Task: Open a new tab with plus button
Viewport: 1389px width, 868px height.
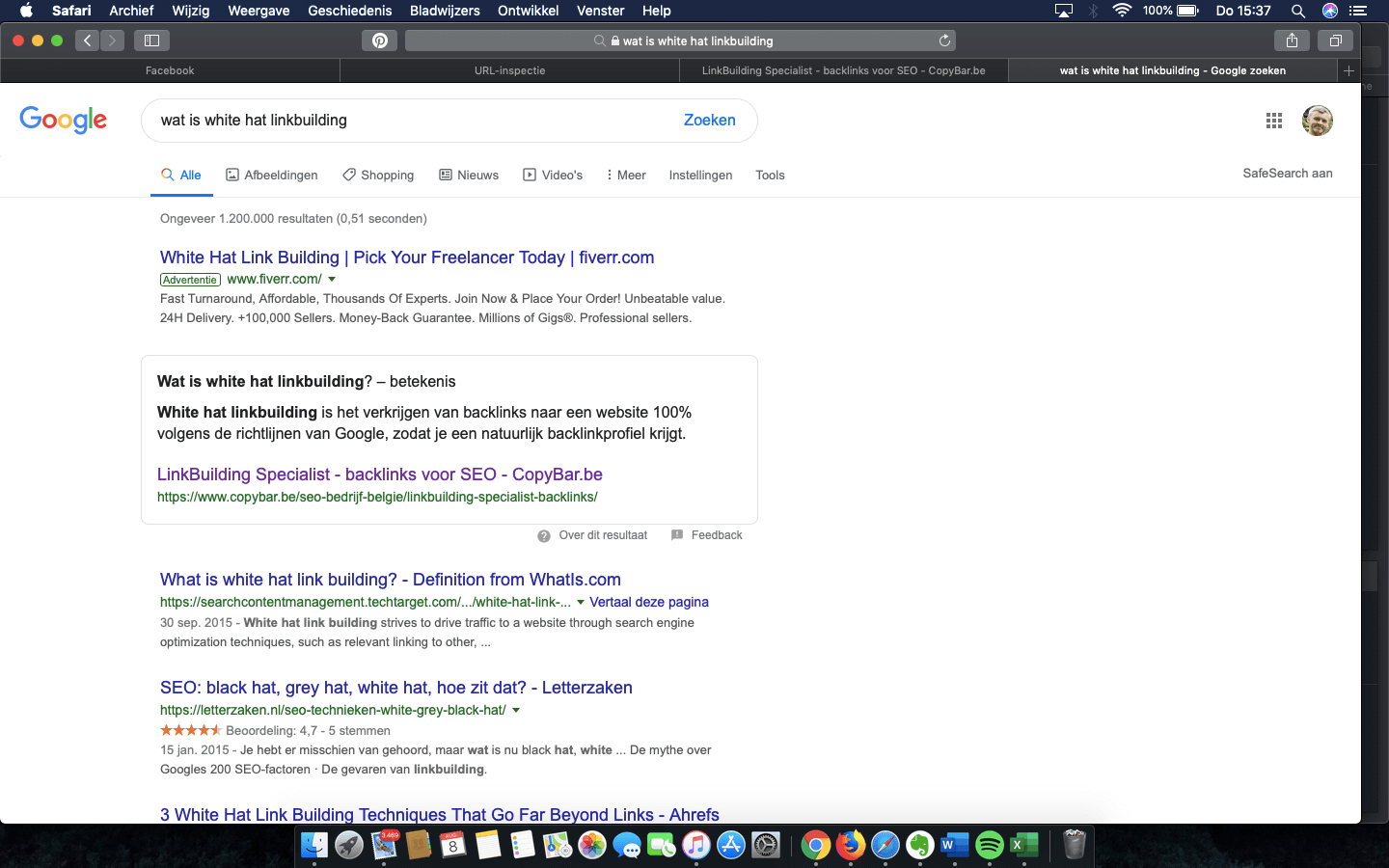Action: (x=1348, y=70)
